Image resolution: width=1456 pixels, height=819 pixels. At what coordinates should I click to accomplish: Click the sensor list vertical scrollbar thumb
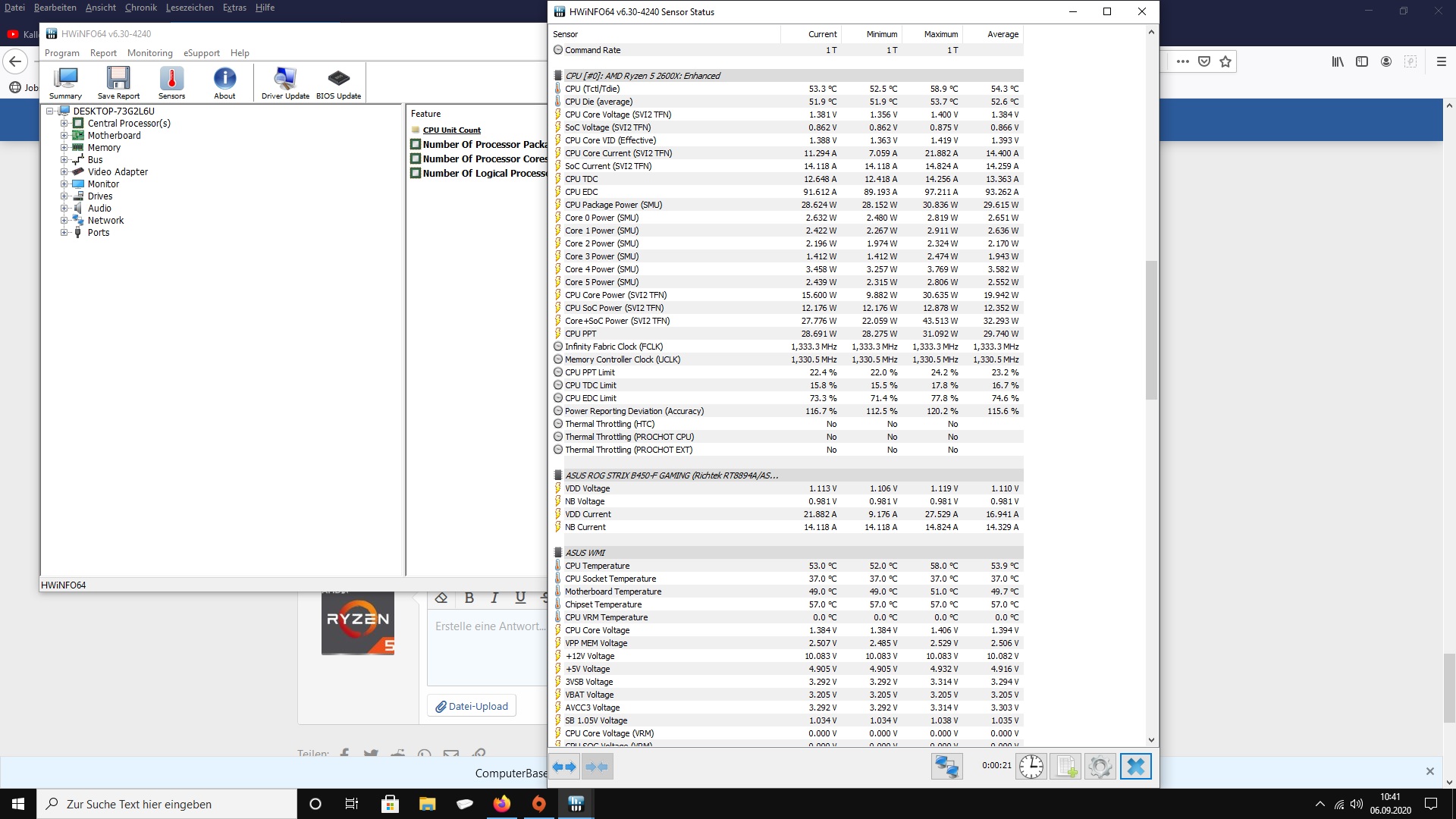pos(1151,330)
